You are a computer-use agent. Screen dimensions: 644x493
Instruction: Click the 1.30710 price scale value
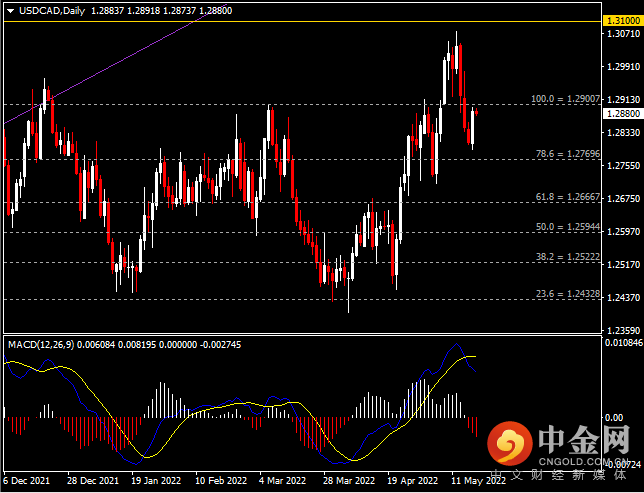[623, 34]
